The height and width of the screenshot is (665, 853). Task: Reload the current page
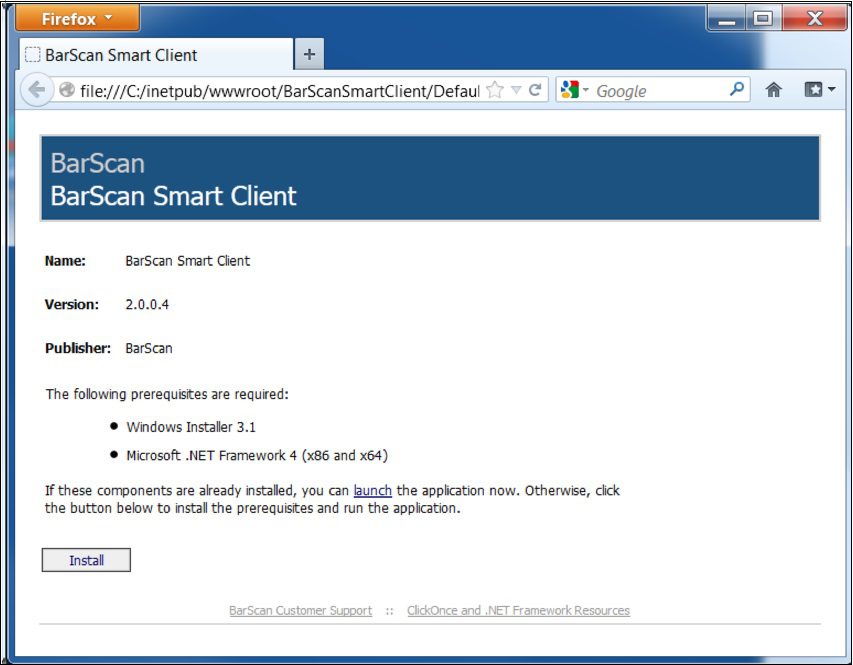click(x=535, y=90)
